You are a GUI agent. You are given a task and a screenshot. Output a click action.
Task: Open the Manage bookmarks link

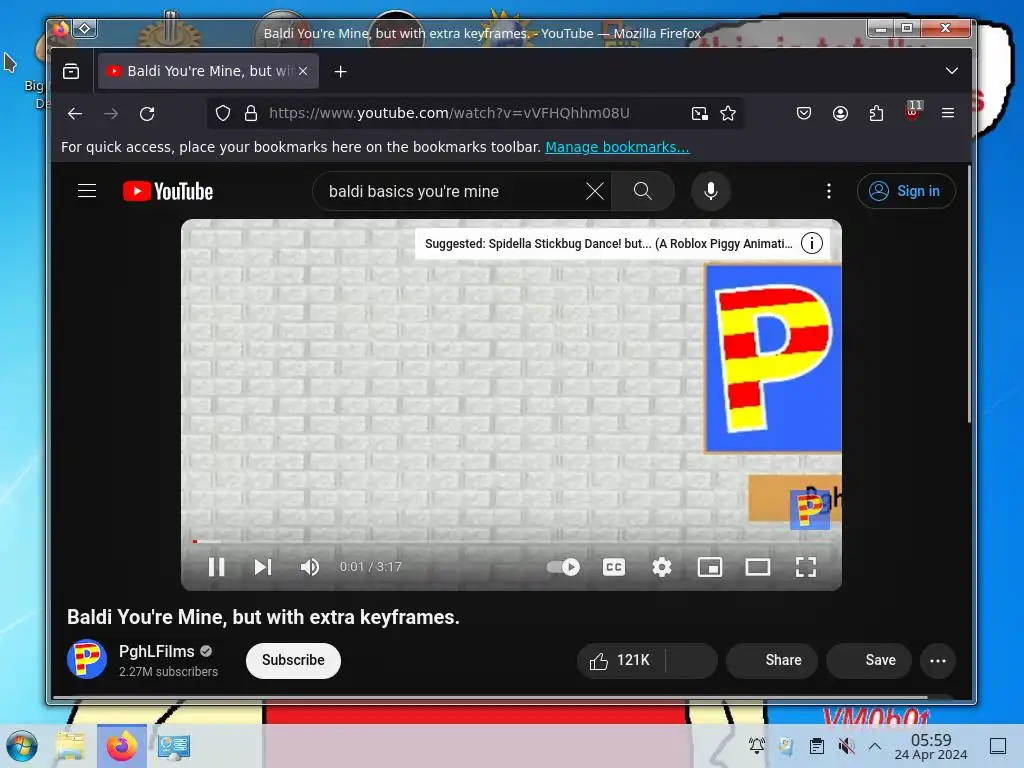[617, 148]
